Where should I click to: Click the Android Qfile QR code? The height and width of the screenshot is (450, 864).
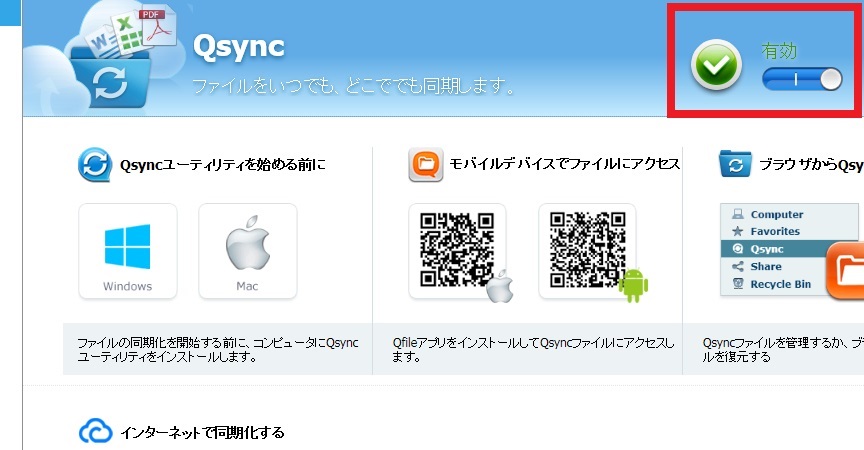coord(587,251)
